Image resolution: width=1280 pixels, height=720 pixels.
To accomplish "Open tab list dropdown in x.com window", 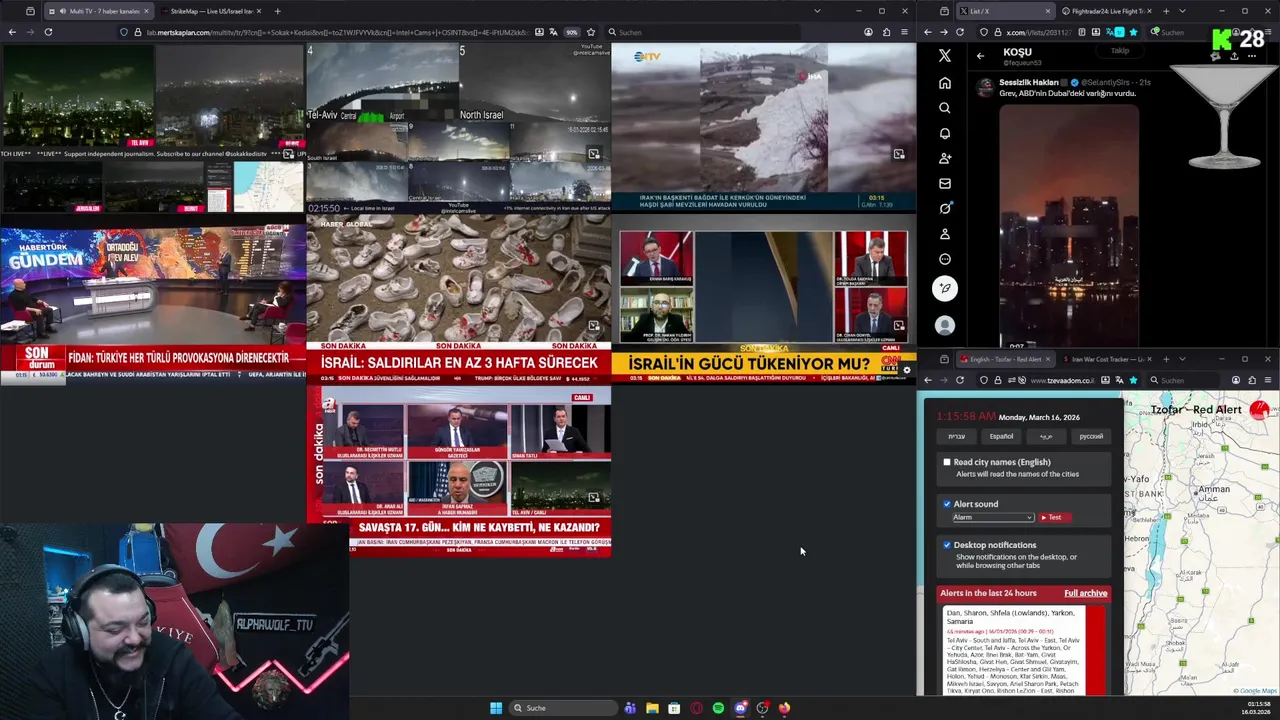I will point(1182,11).
